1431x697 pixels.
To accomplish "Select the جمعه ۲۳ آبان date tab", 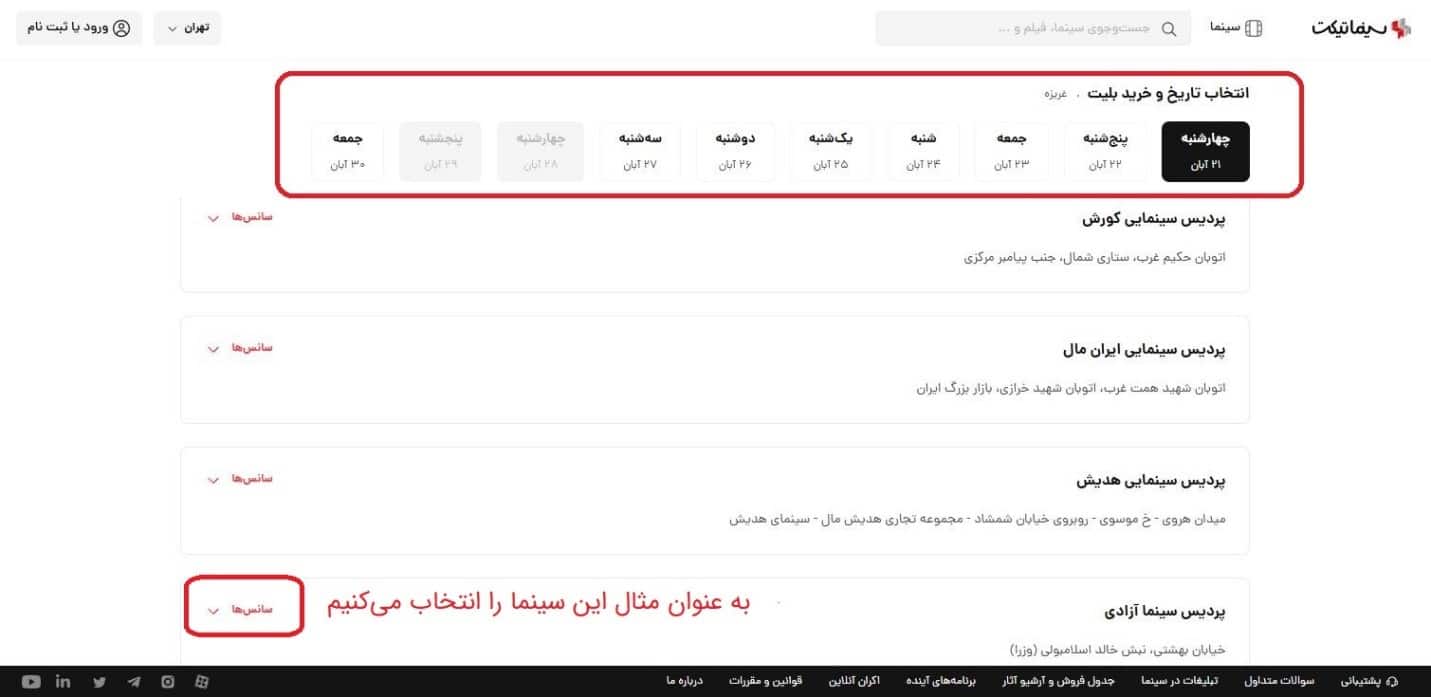I will [1010, 152].
